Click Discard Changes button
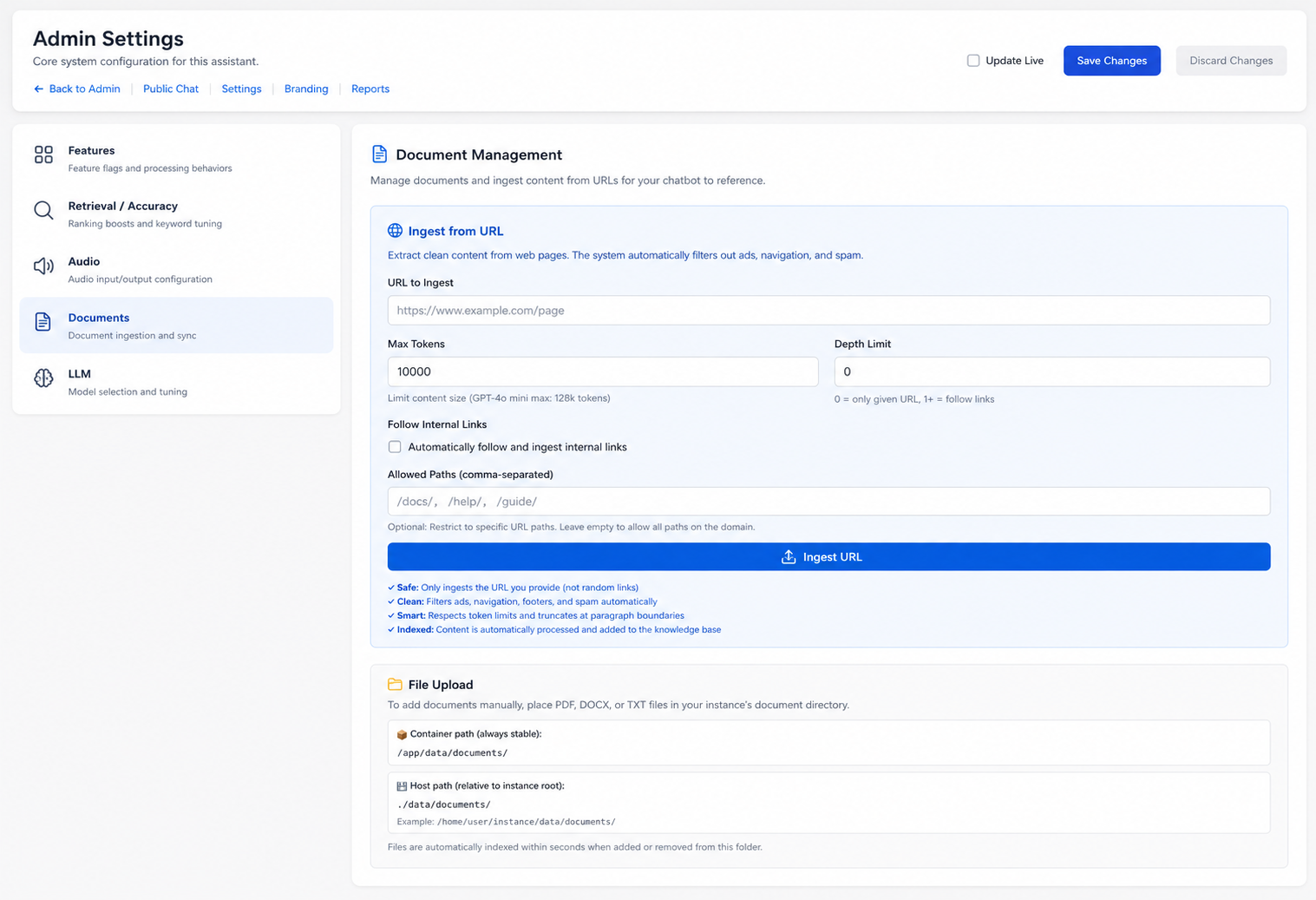 [1230, 61]
